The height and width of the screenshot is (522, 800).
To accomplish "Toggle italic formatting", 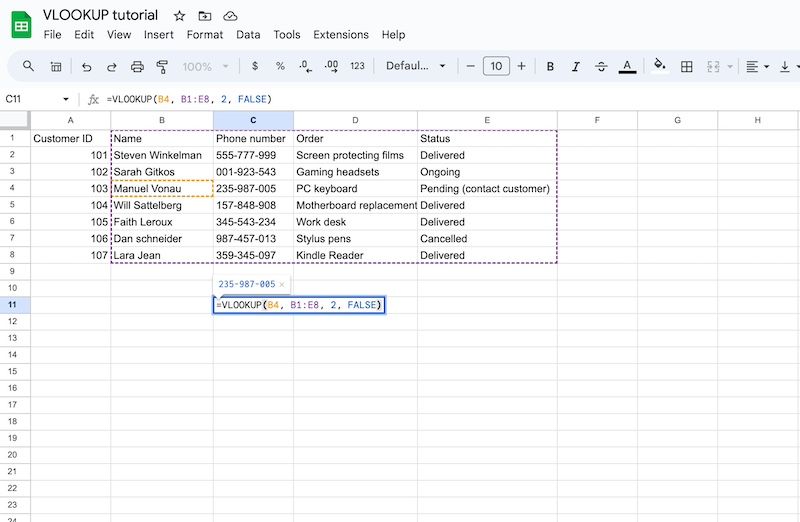I will (576, 66).
